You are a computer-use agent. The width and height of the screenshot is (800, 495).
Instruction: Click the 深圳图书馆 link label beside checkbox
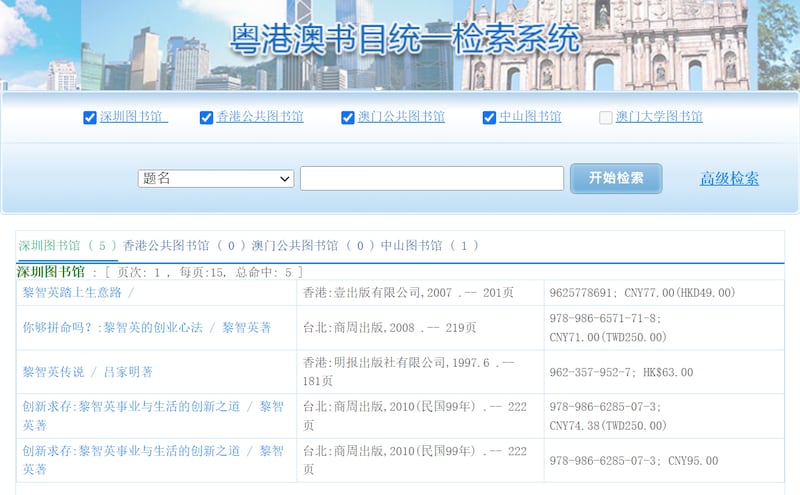click(x=133, y=117)
